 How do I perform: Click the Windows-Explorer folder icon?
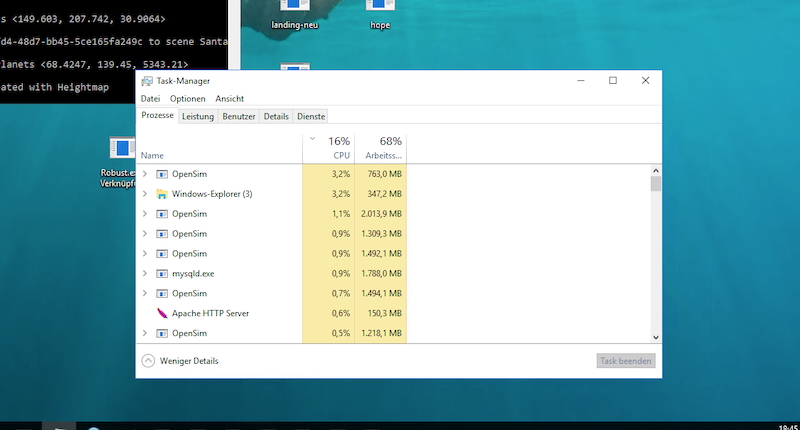point(162,194)
